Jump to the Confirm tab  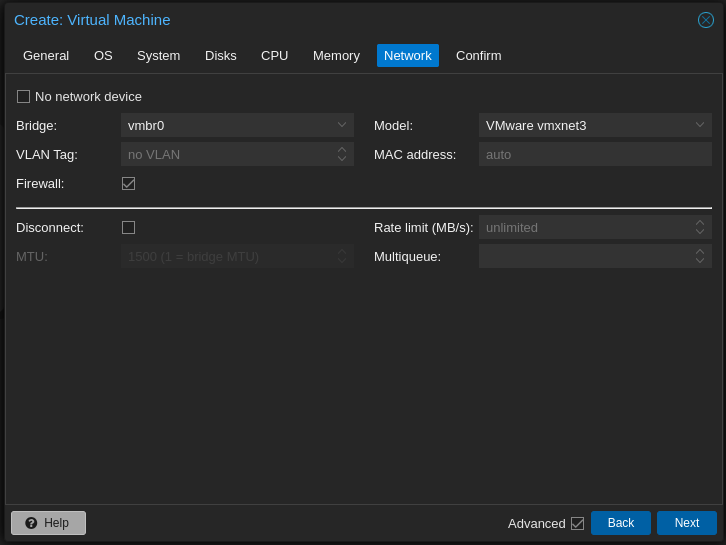click(478, 56)
